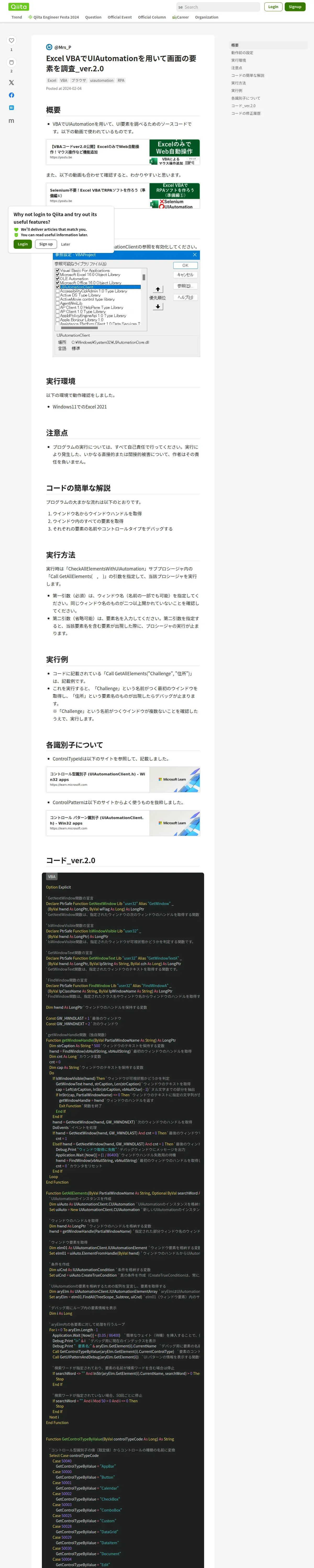314x1568 pixels.
Task: Click the "Windows11でのExcel 2021" bullet text
Action: click(x=79, y=407)
